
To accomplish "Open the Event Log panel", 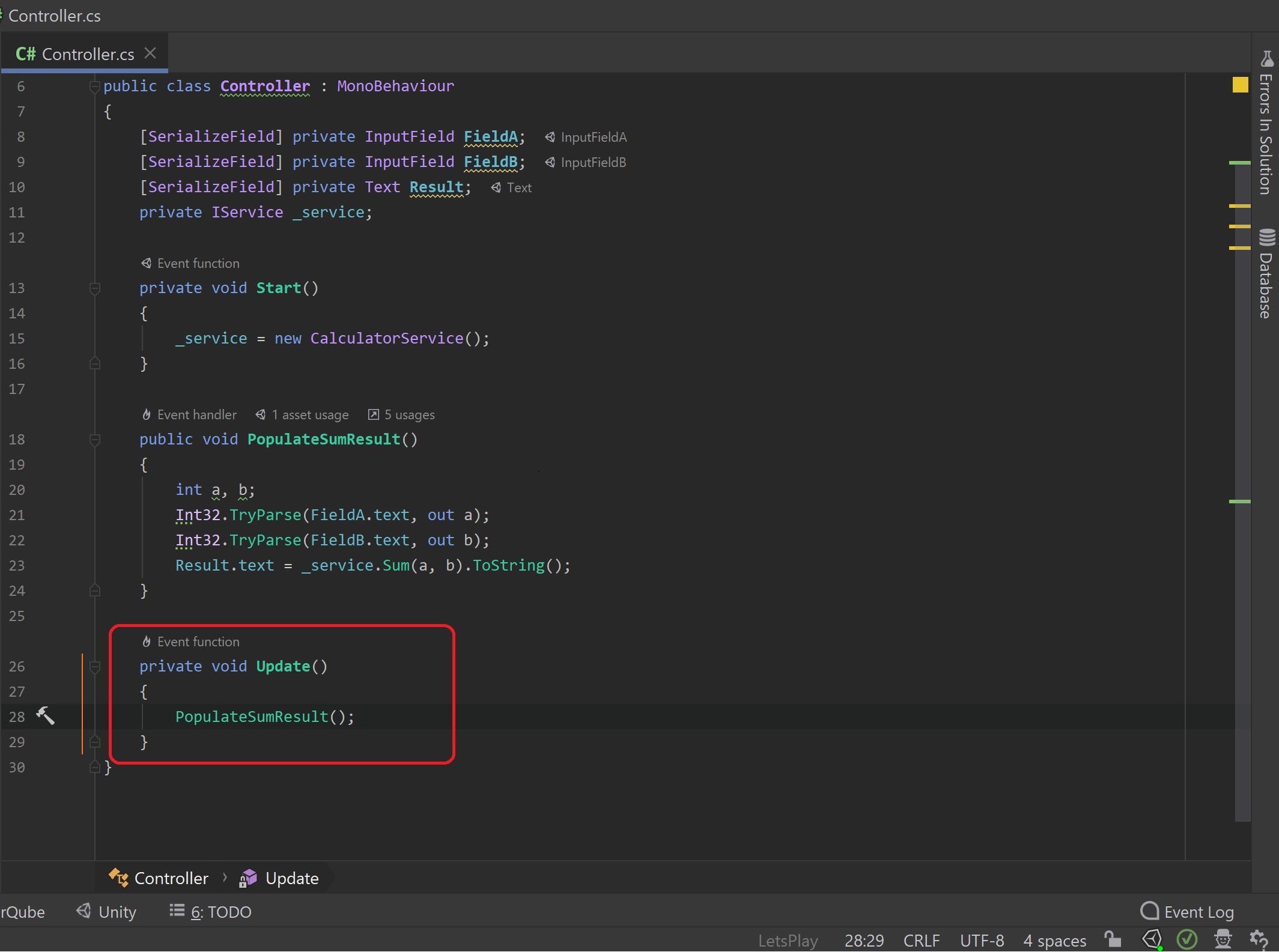I will 1187,912.
